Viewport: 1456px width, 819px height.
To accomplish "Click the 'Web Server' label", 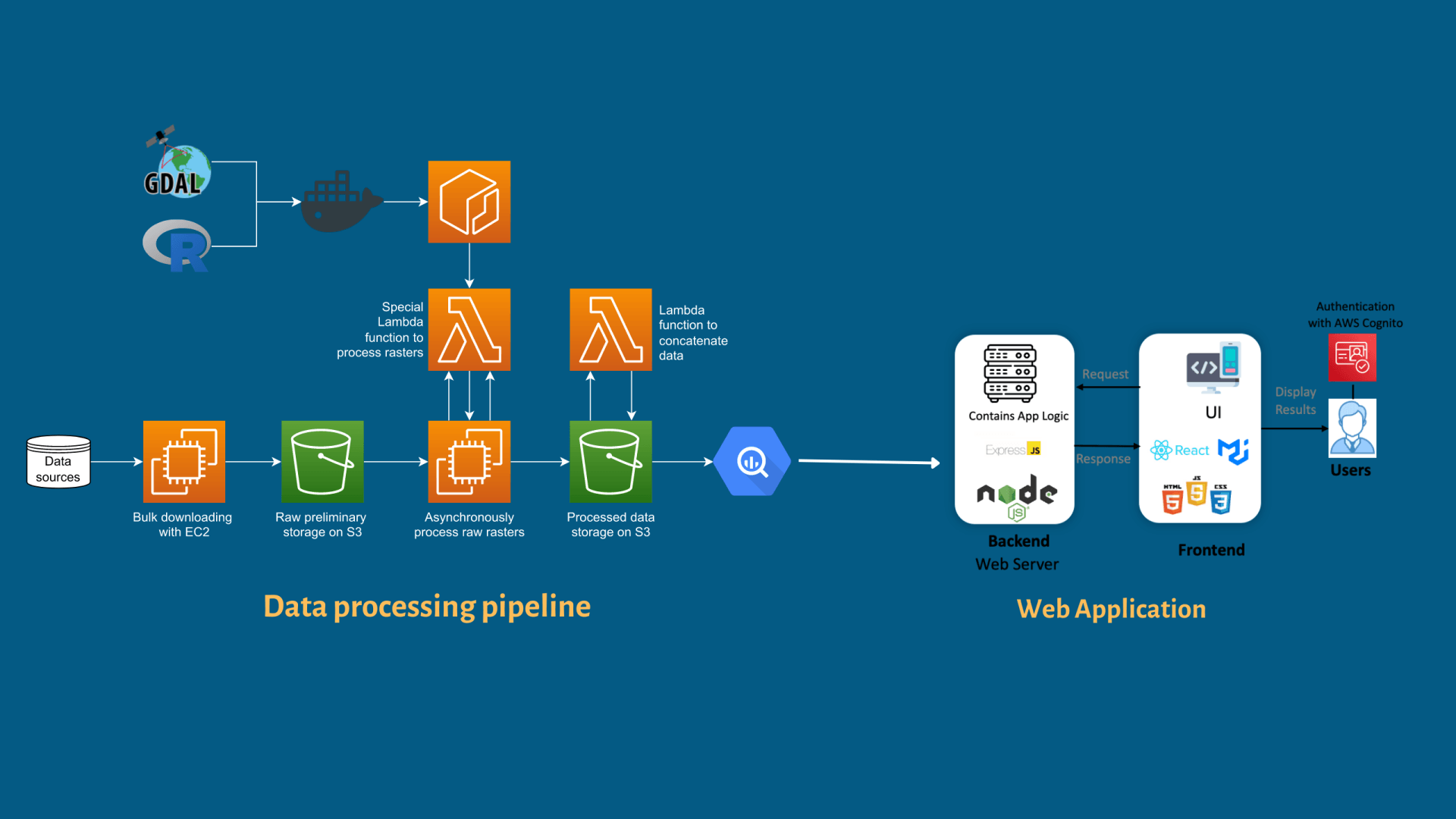I will 1017,564.
